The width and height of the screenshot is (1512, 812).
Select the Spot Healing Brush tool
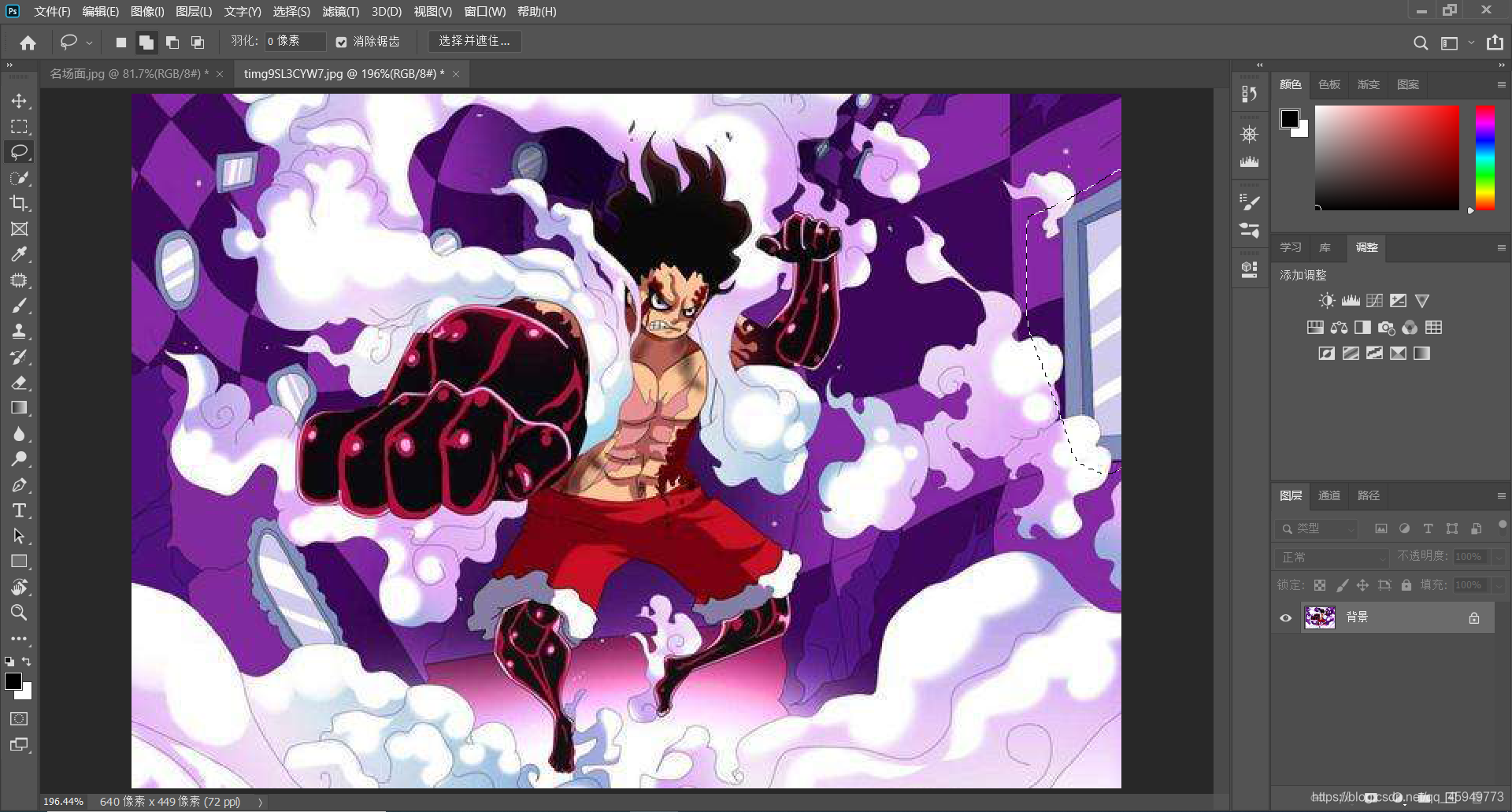[19, 280]
